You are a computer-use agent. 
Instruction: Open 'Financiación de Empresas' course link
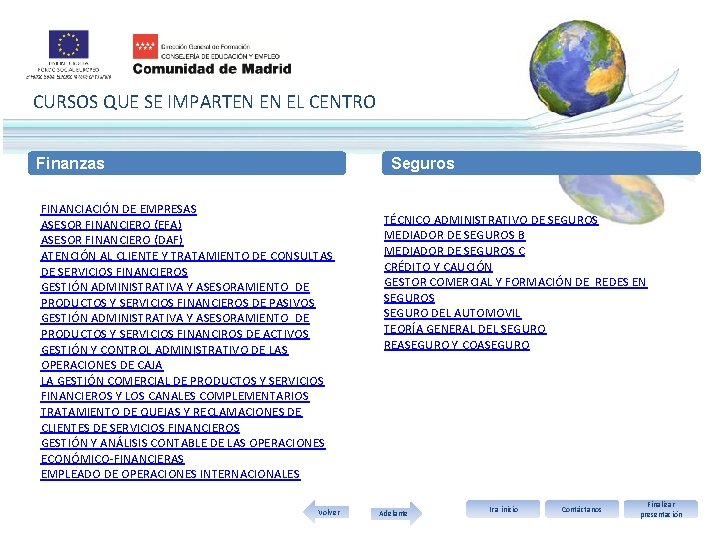click(118, 209)
